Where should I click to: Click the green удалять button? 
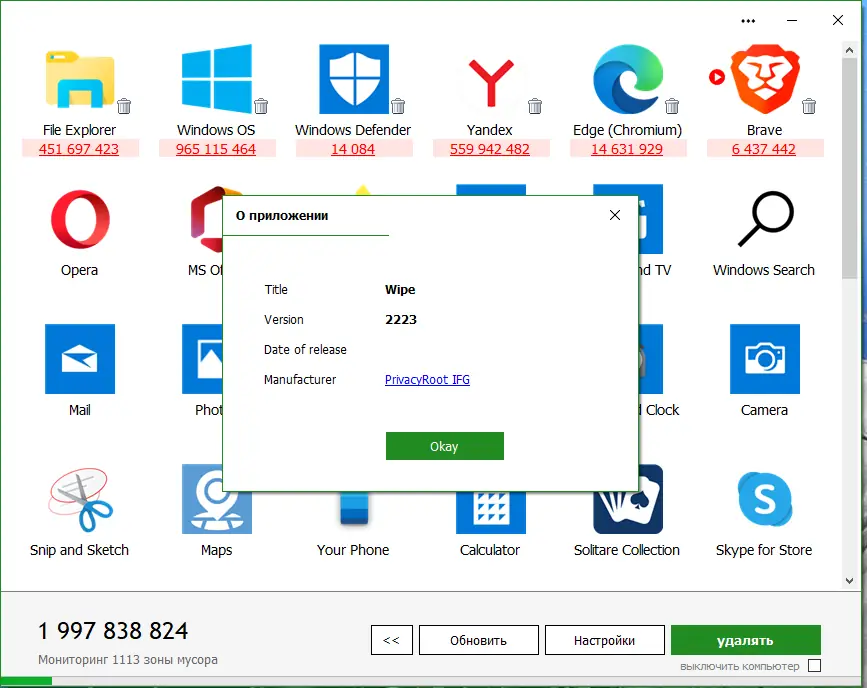(x=745, y=640)
